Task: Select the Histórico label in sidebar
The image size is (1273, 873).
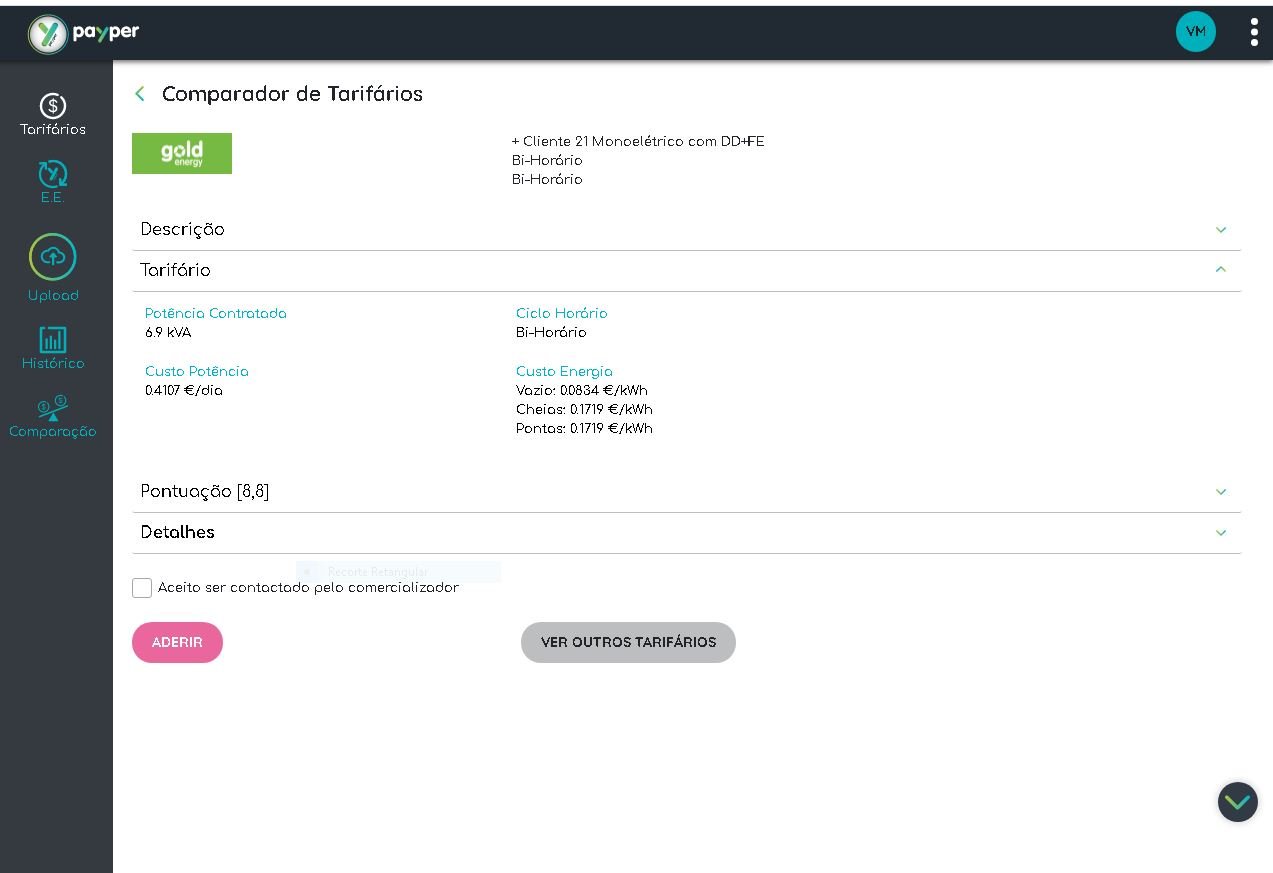Action: [53, 364]
